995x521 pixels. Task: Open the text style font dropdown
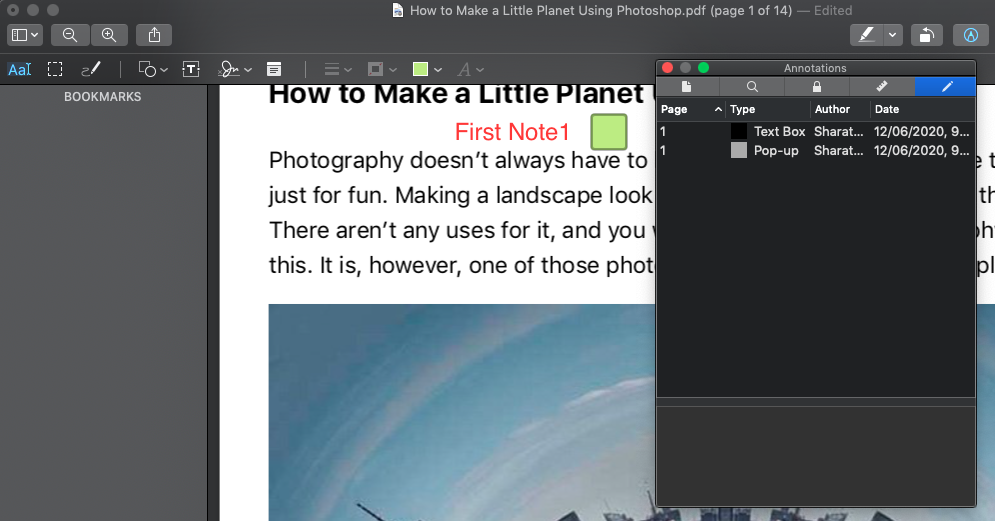point(471,69)
